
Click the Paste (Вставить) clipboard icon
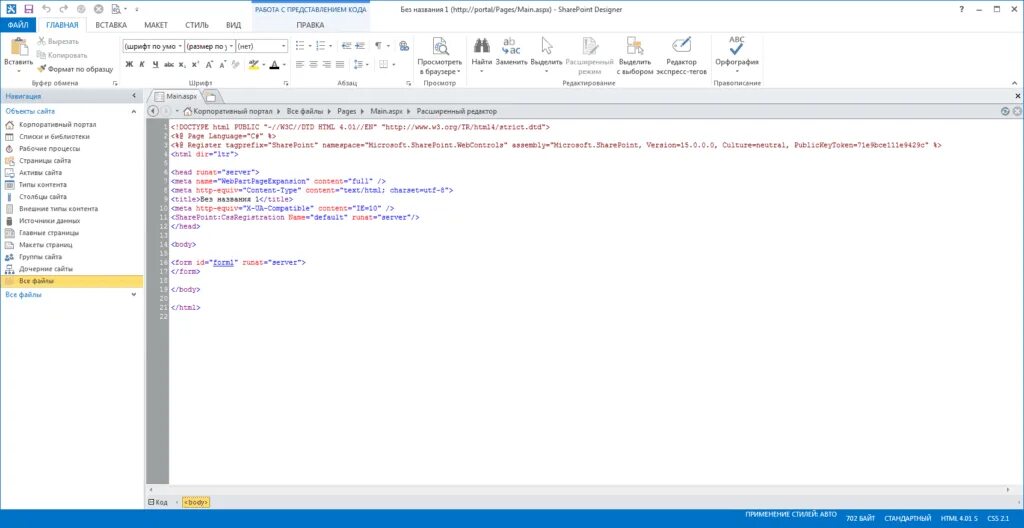[18, 48]
